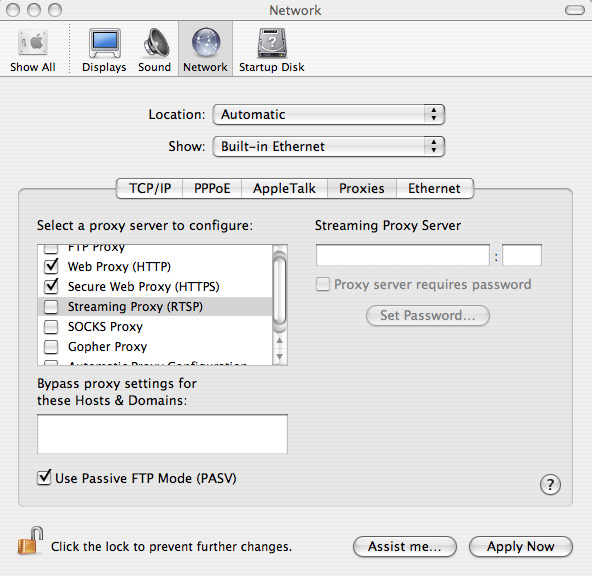The width and height of the screenshot is (592, 576).
Task: Click the bypass Hosts & Domains text box
Action: (162, 434)
